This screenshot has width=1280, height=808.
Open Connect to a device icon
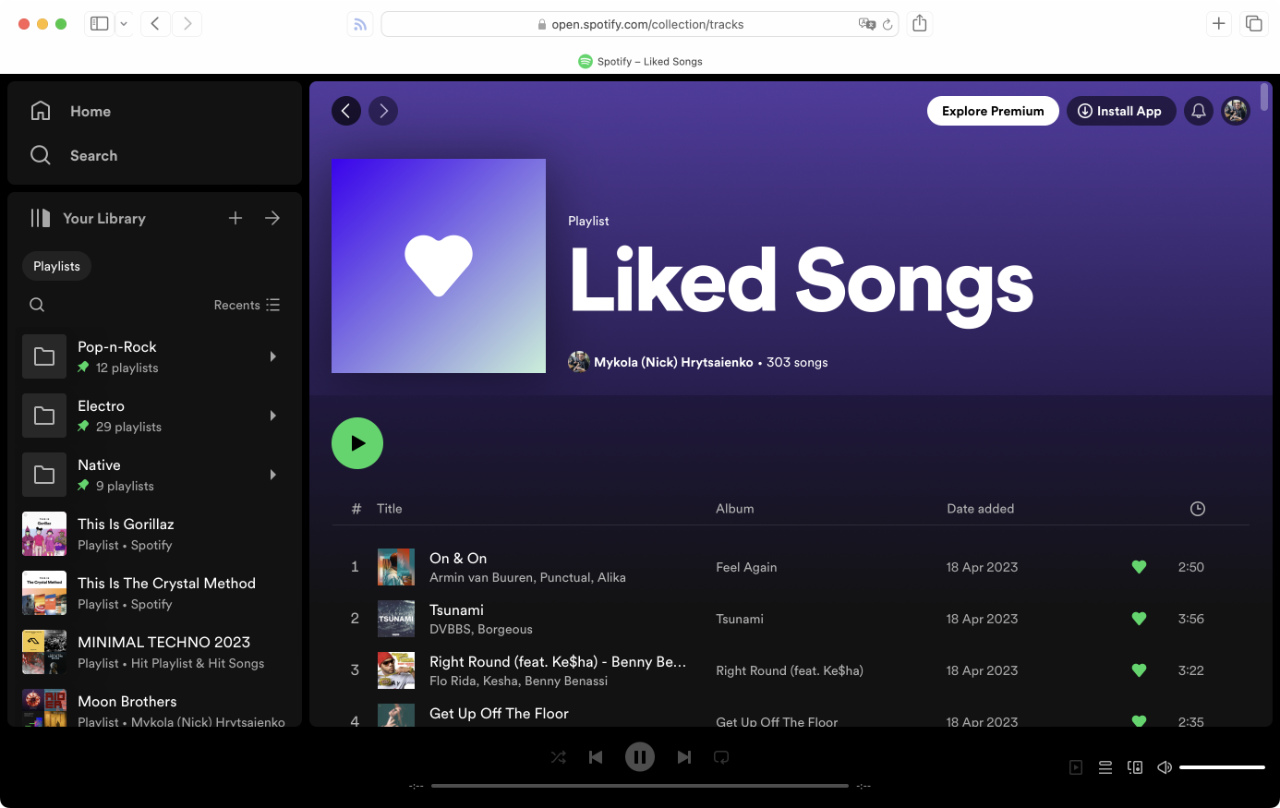click(x=1135, y=768)
